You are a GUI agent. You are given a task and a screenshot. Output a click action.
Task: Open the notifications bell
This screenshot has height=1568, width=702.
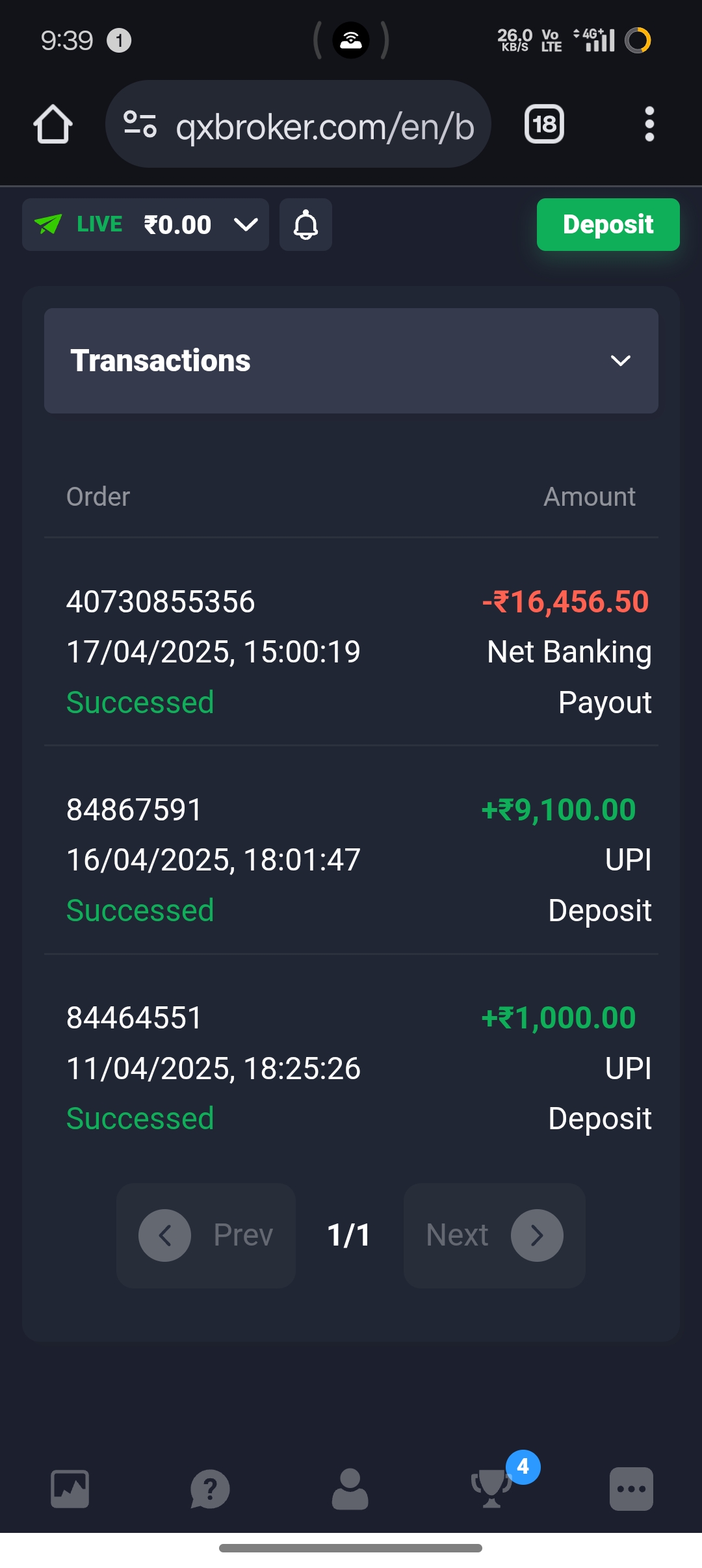pos(305,225)
